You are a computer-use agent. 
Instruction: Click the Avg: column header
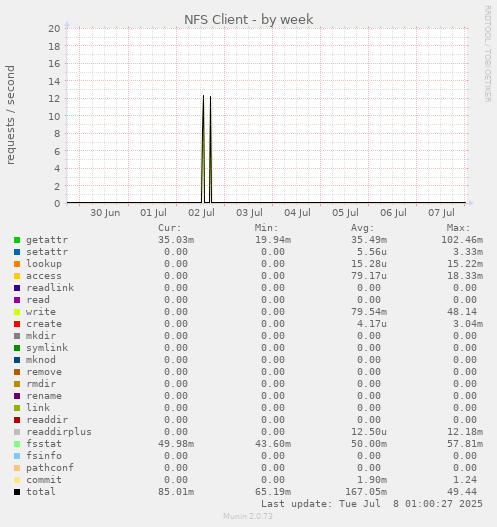[363, 228]
